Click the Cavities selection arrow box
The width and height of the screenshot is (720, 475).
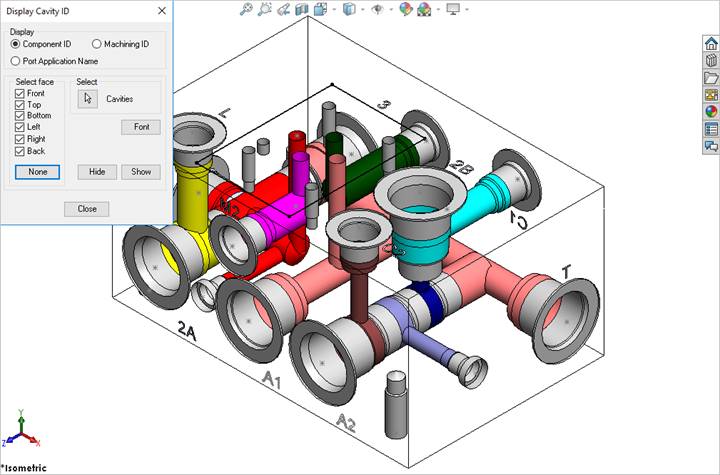pos(88,98)
